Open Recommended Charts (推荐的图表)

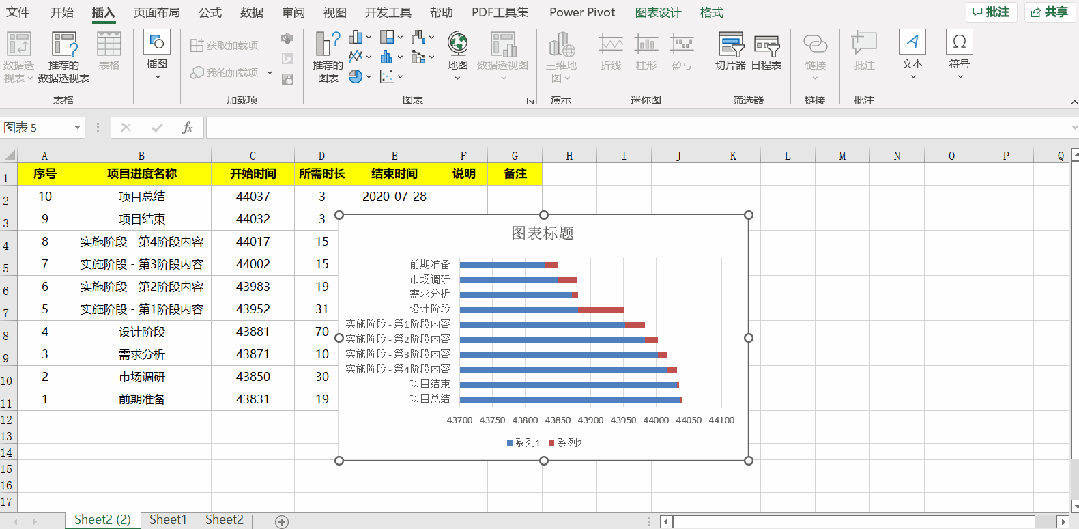(x=328, y=57)
